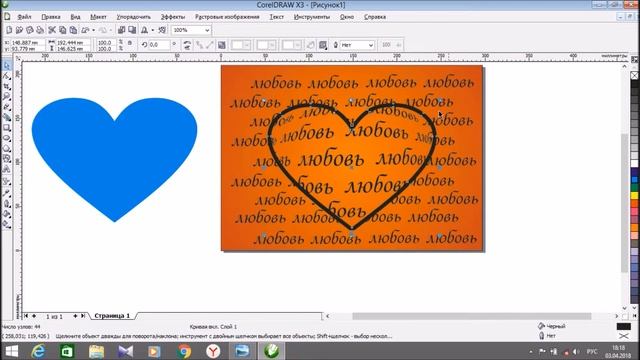Pick the white swatch in color palette
Viewport: 640px width, 360px height.
point(635,163)
